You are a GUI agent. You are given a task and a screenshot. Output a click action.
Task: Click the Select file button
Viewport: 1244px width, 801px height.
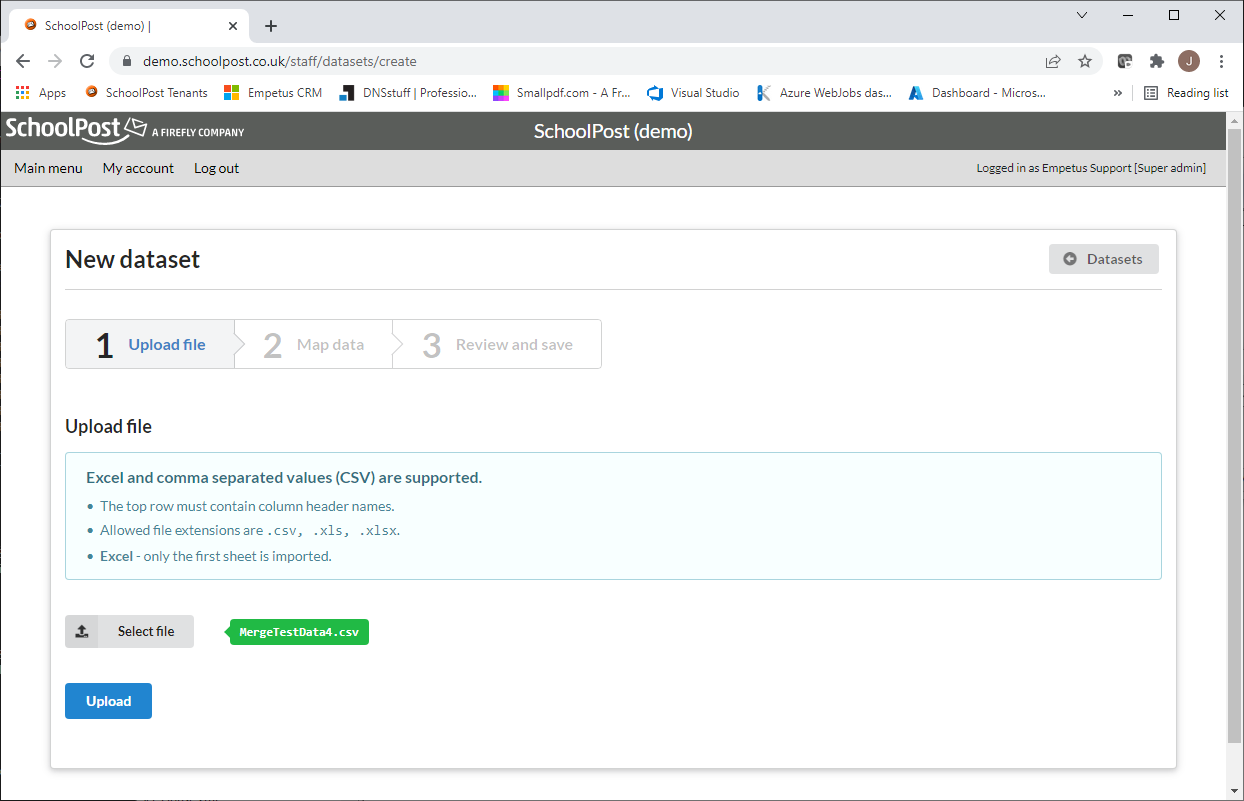129,631
